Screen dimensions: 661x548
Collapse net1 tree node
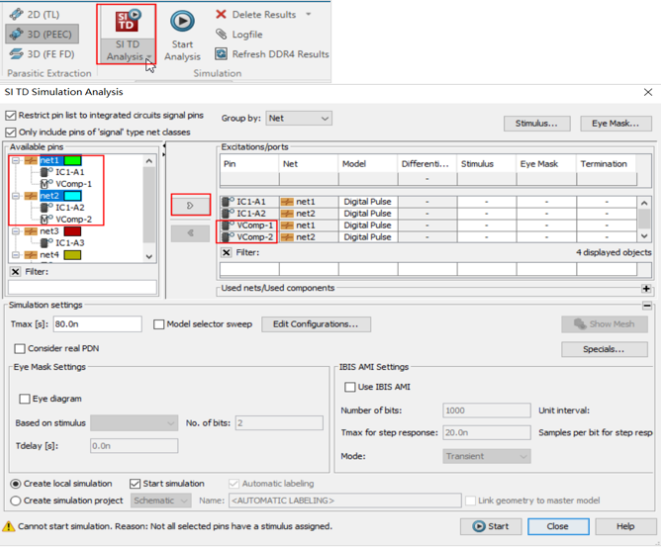[x=16, y=161]
